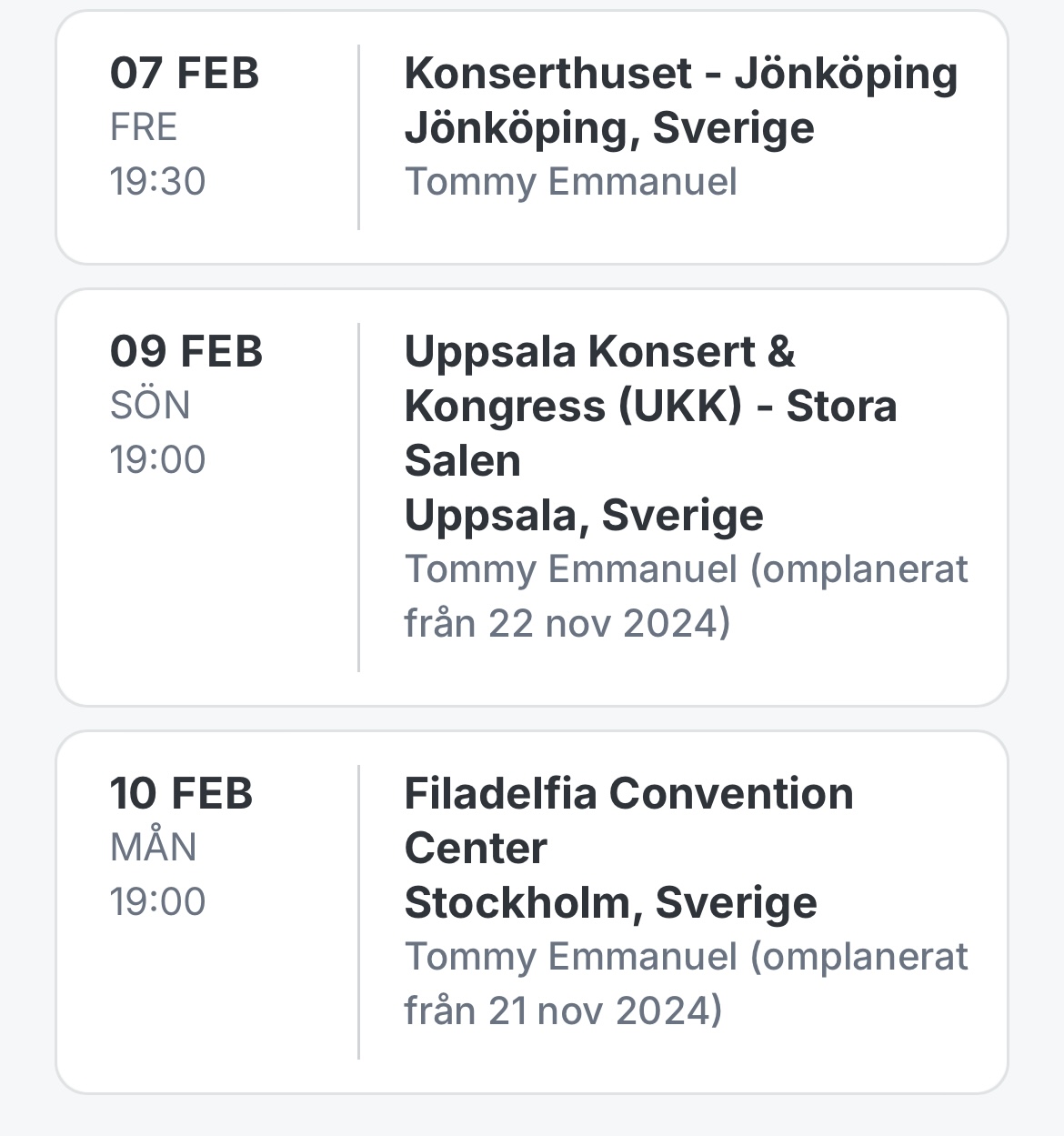Viewport: 1064px width, 1136px height.
Task: Open the 10 FEB Stockholm event card
Action: coord(532,912)
